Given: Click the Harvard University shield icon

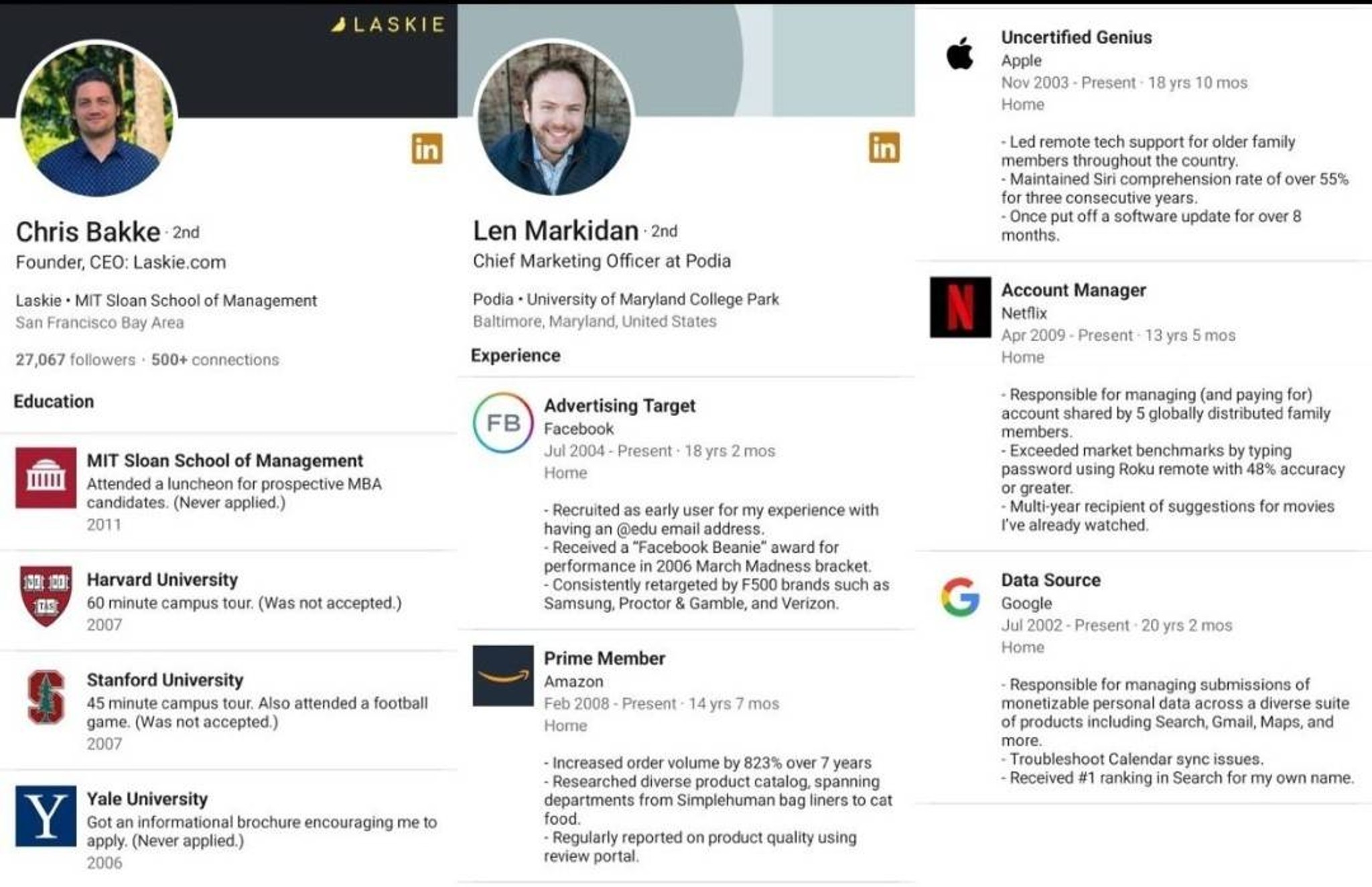Looking at the screenshot, I should coord(46,596).
